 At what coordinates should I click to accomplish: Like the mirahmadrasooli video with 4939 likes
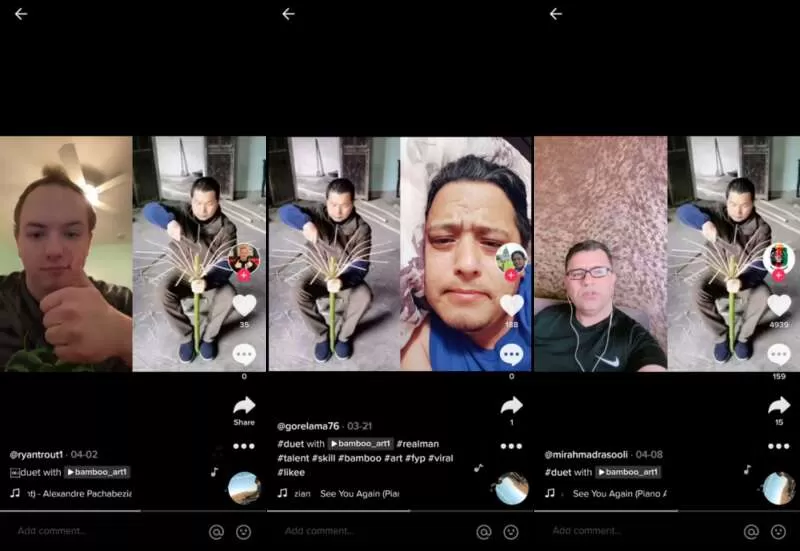click(779, 305)
